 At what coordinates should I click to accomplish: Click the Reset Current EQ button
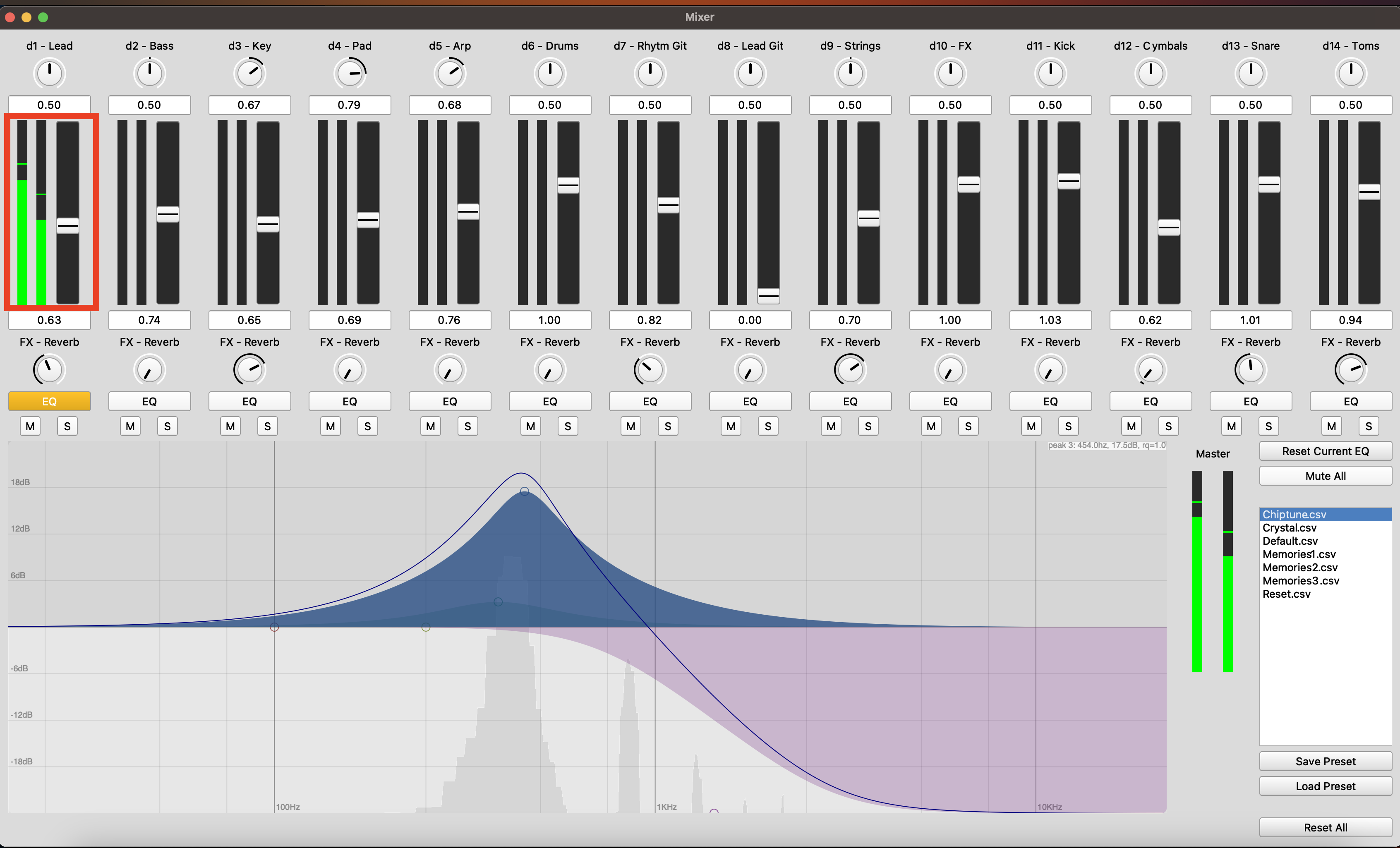(1325, 451)
